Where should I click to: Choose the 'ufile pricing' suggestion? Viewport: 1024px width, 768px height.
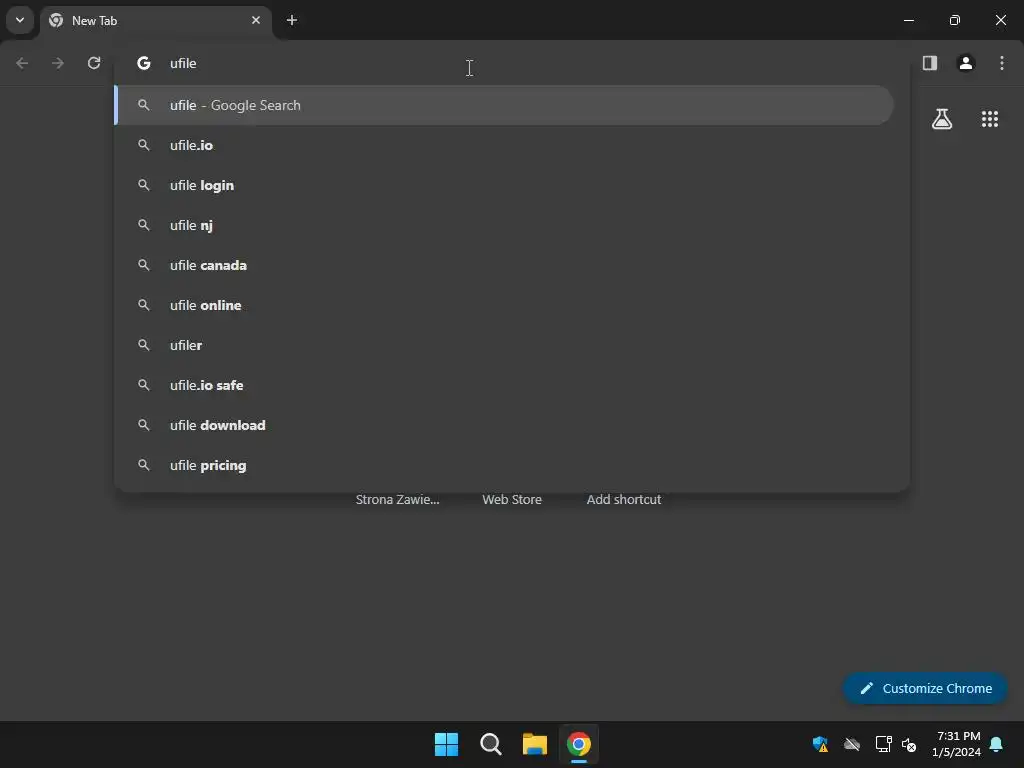click(x=504, y=465)
